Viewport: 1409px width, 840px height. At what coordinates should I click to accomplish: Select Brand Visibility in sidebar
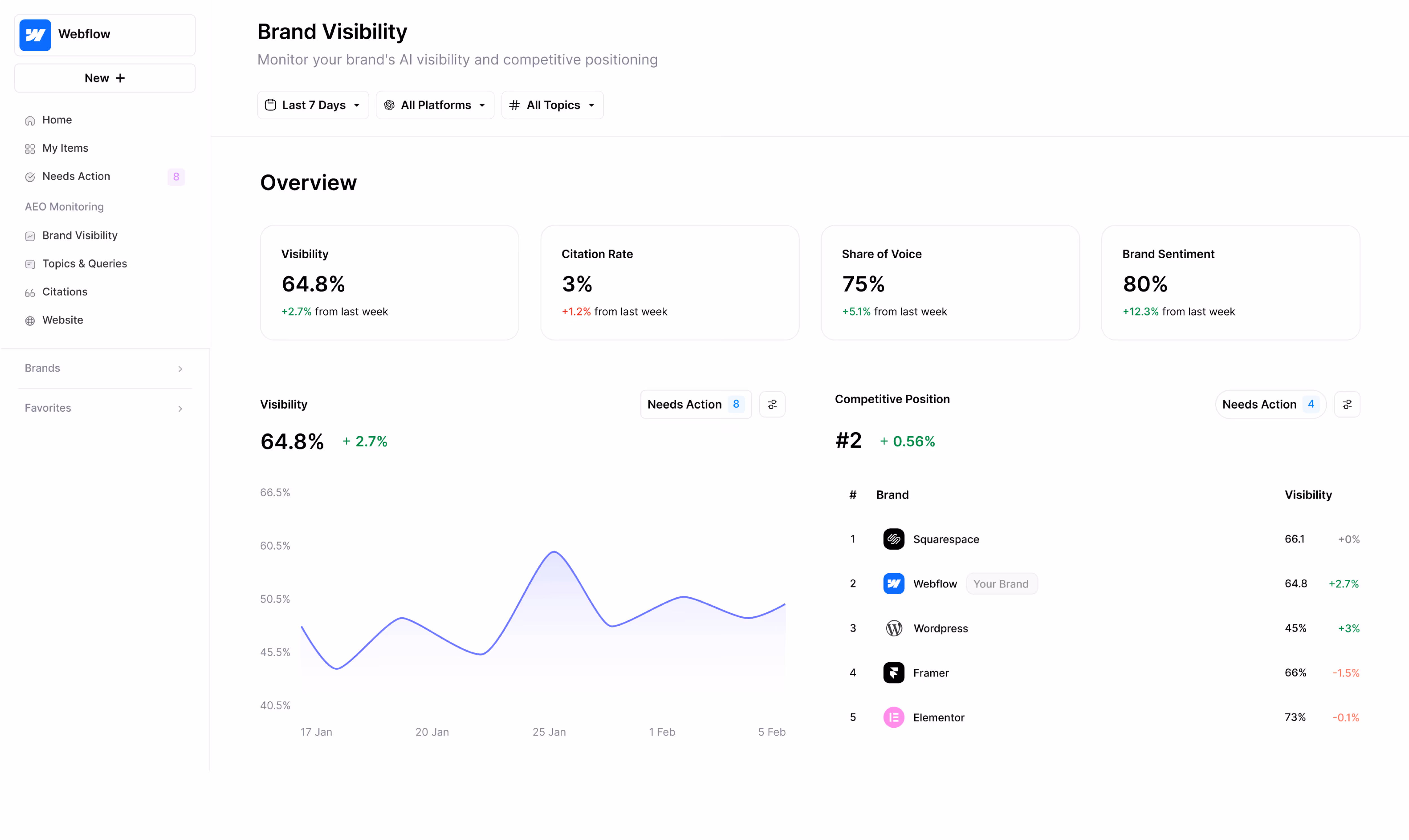[x=105, y=235]
